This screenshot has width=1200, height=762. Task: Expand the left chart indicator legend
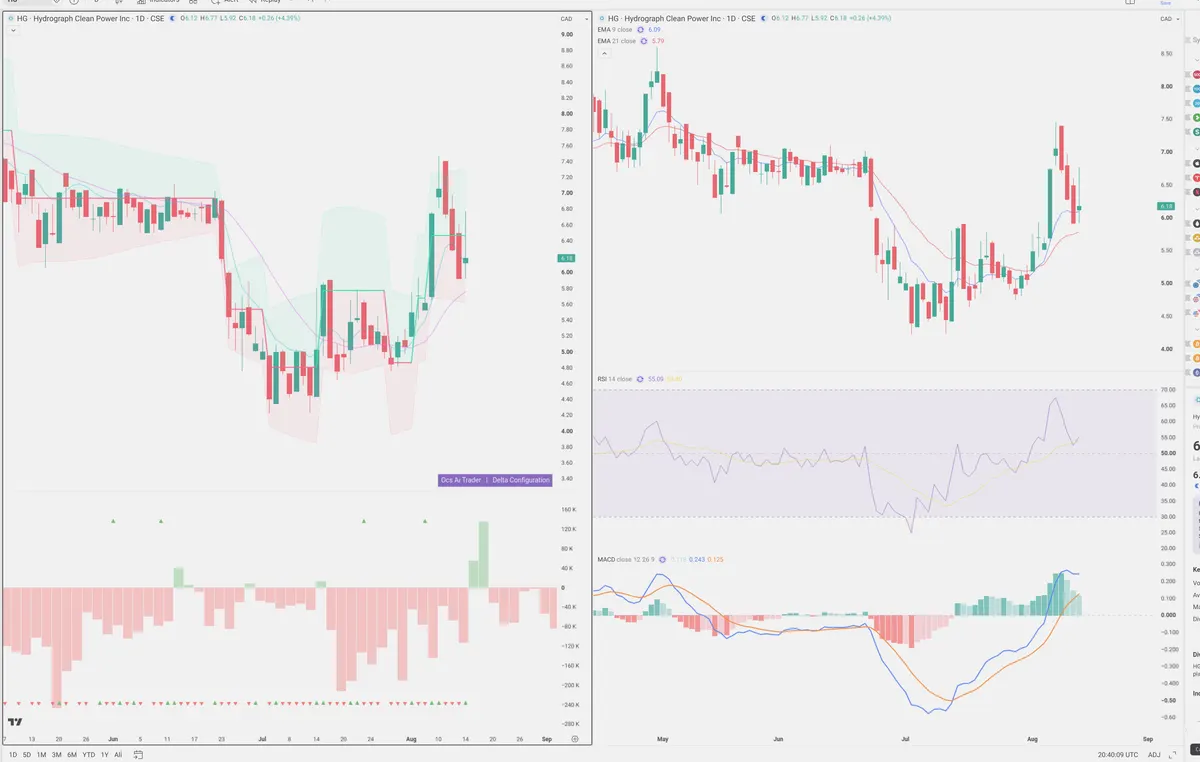[12, 30]
